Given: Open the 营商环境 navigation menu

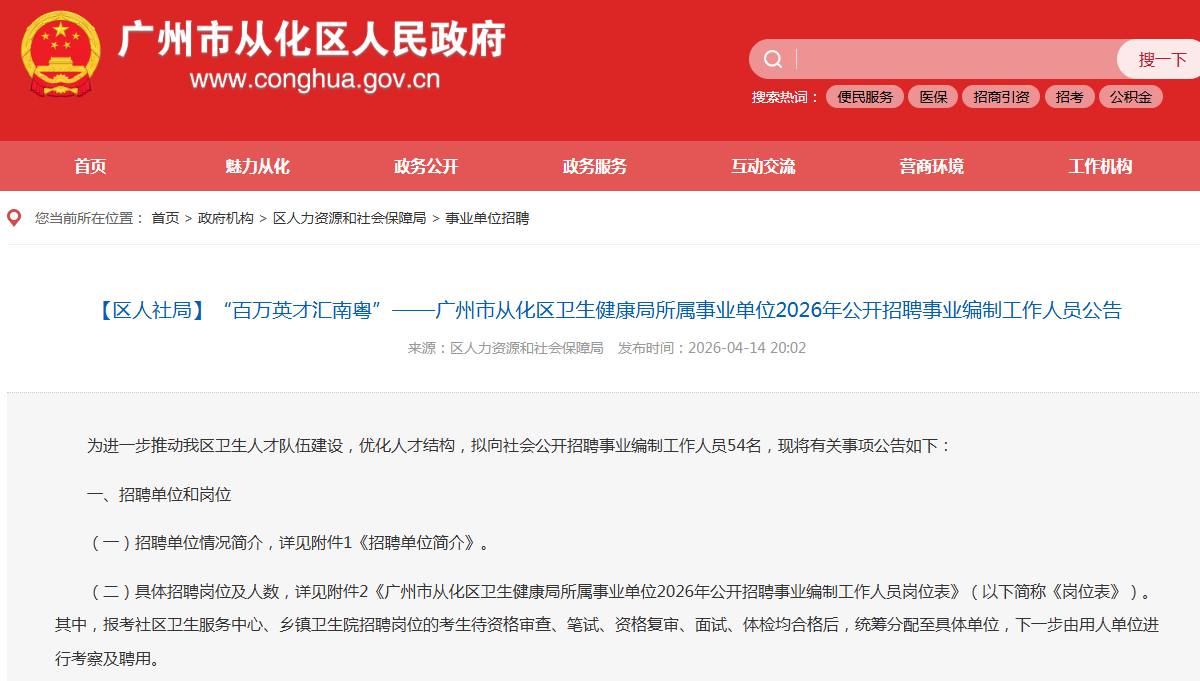Looking at the screenshot, I should [x=933, y=166].
